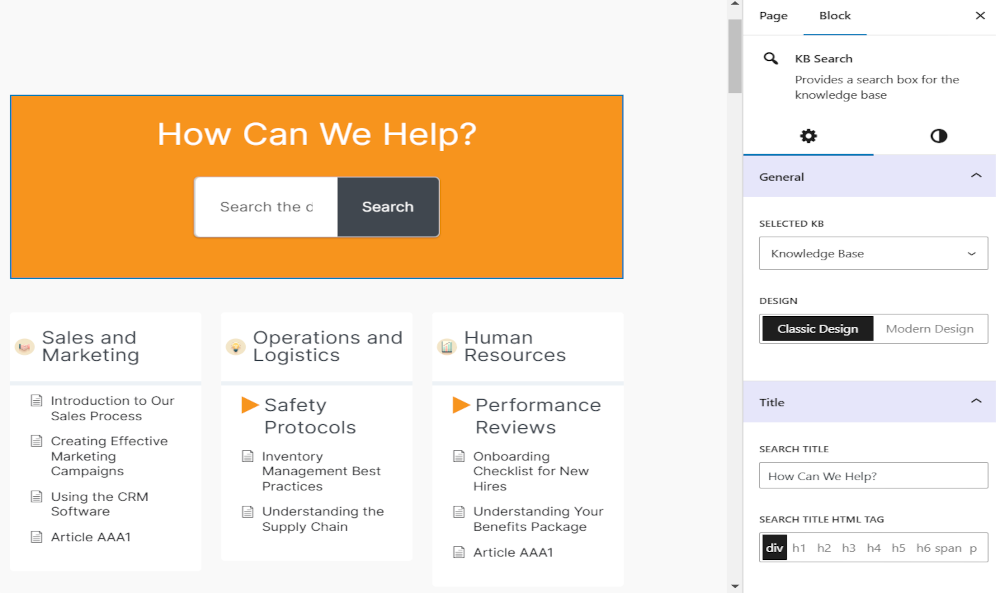The image size is (996, 593).
Task: Click the Human Resources category icon
Action: [447, 347]
